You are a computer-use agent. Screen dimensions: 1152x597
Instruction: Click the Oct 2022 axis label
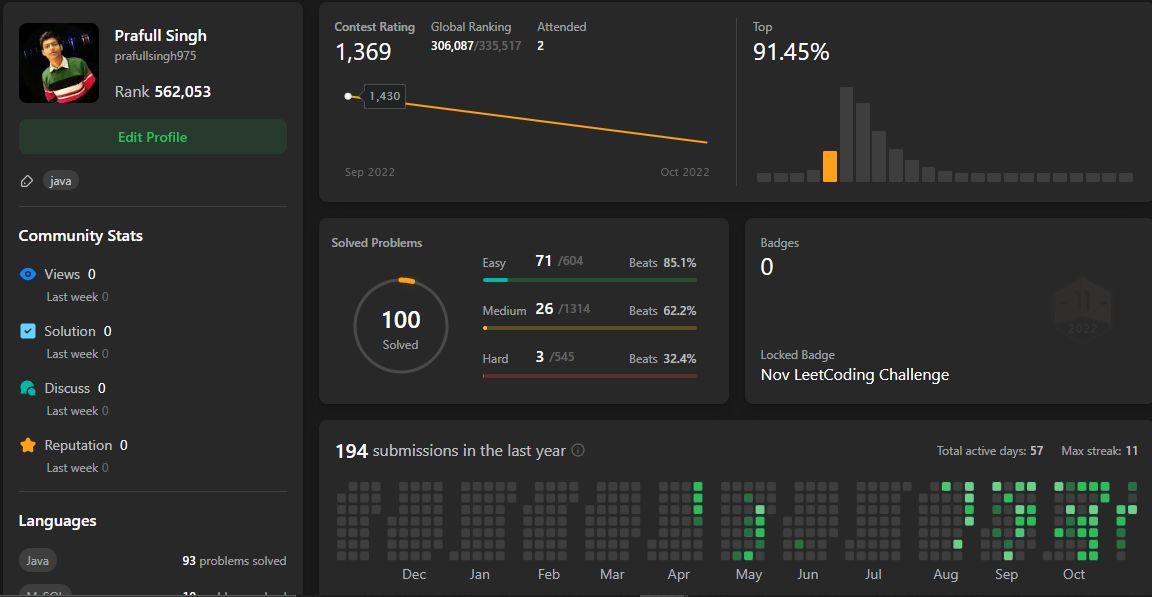pyautogui.click(x=685, y=172)
